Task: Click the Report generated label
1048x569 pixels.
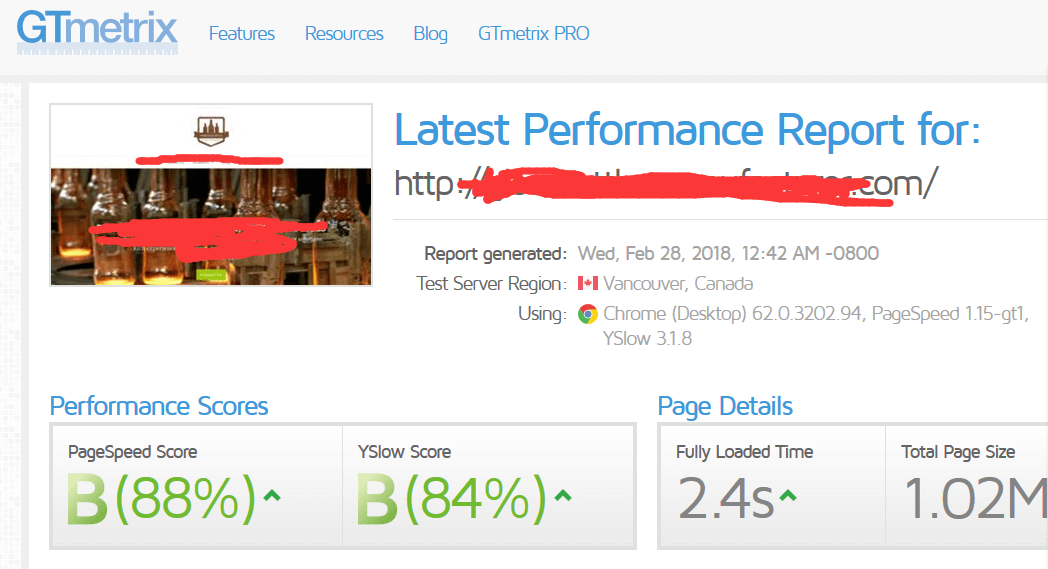Action: click(495, 254)
